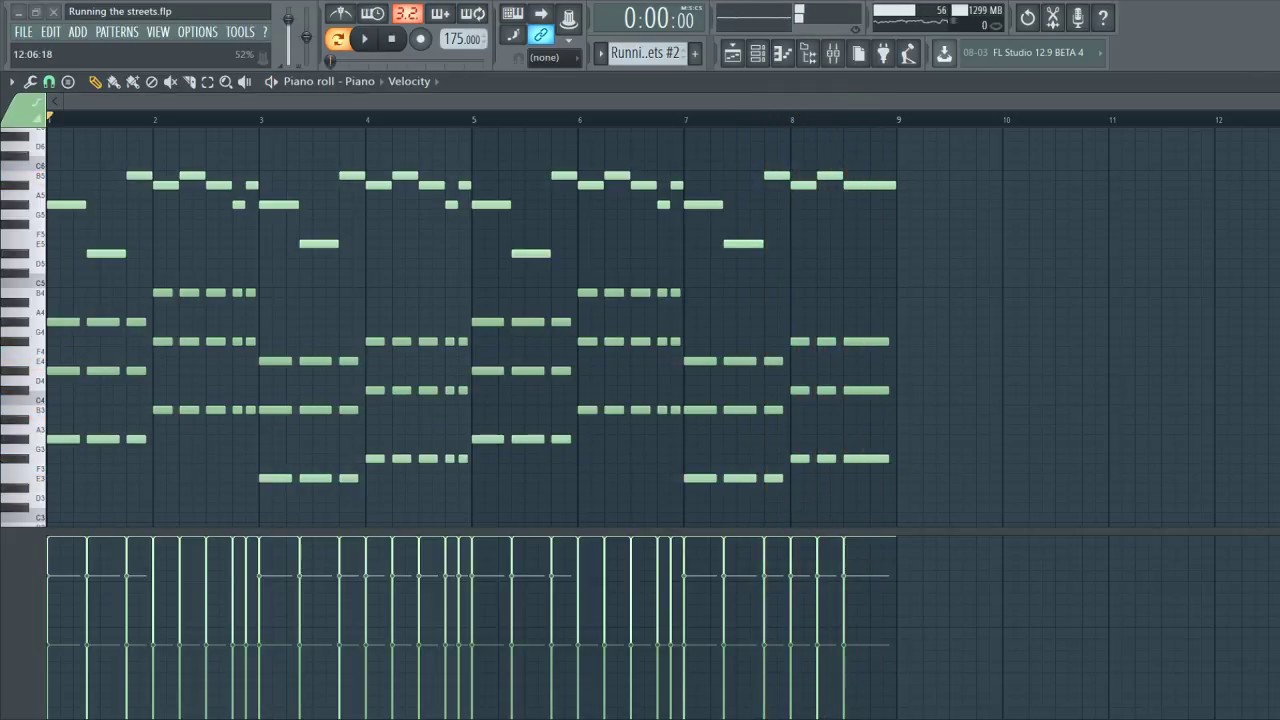
Task: Toggle overdub blend recording button
Action: pos(440,14)
